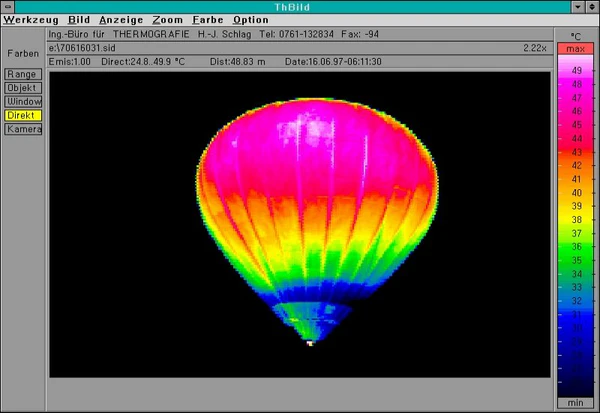Click the green 35 degree scale band
Screen dimensions: 600x413
576,259
